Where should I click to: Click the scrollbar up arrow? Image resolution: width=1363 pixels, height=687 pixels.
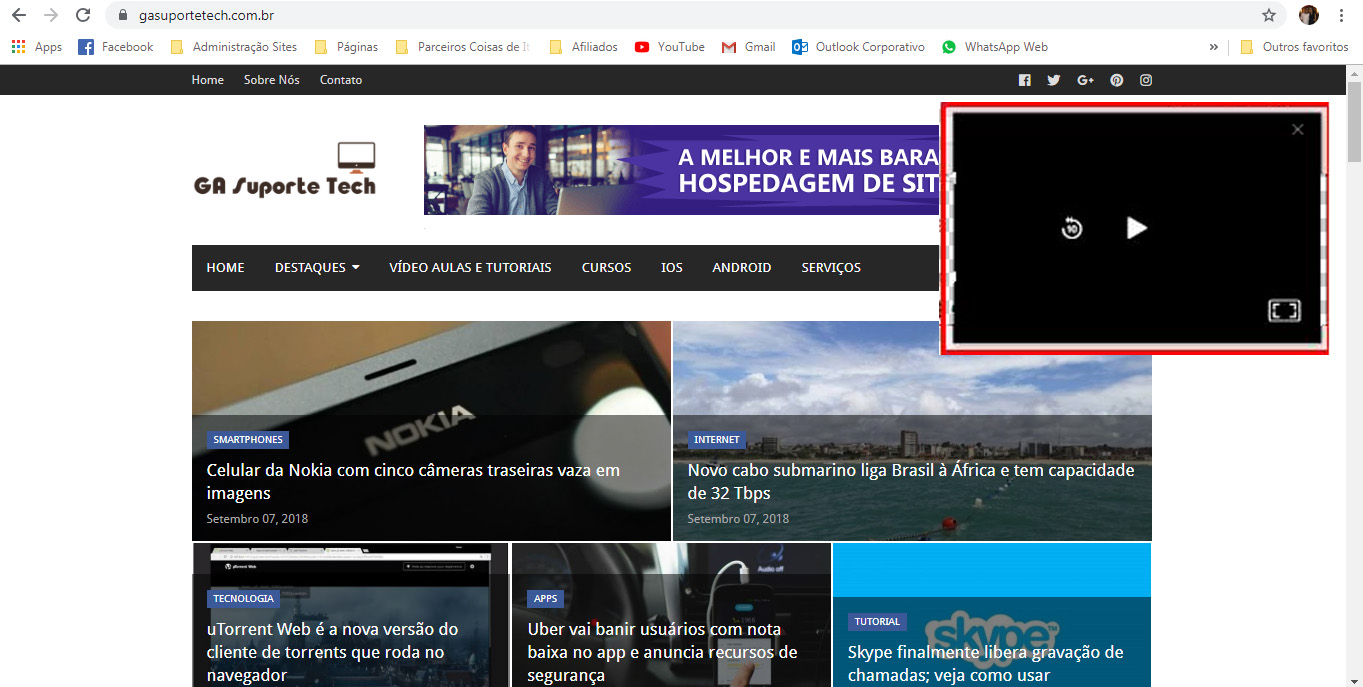pos(1354,73)
